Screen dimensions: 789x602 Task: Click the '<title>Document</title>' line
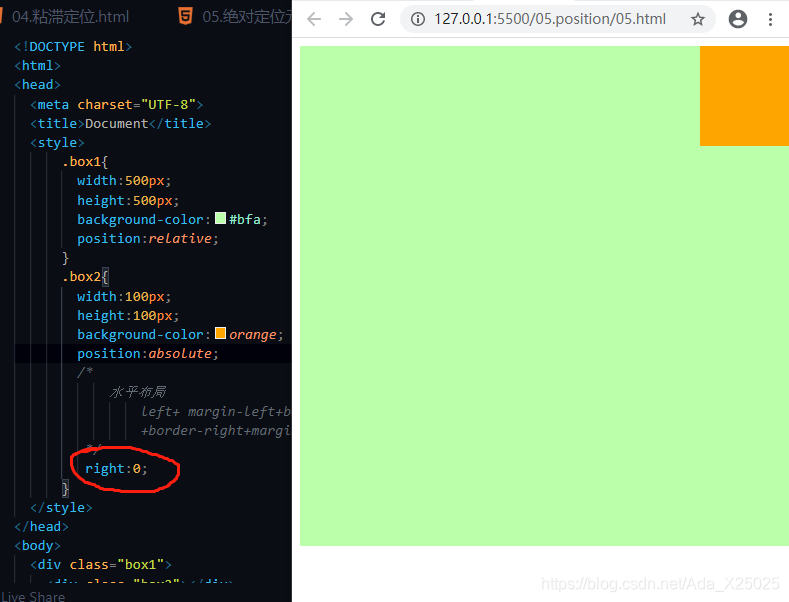click(120, 123)
